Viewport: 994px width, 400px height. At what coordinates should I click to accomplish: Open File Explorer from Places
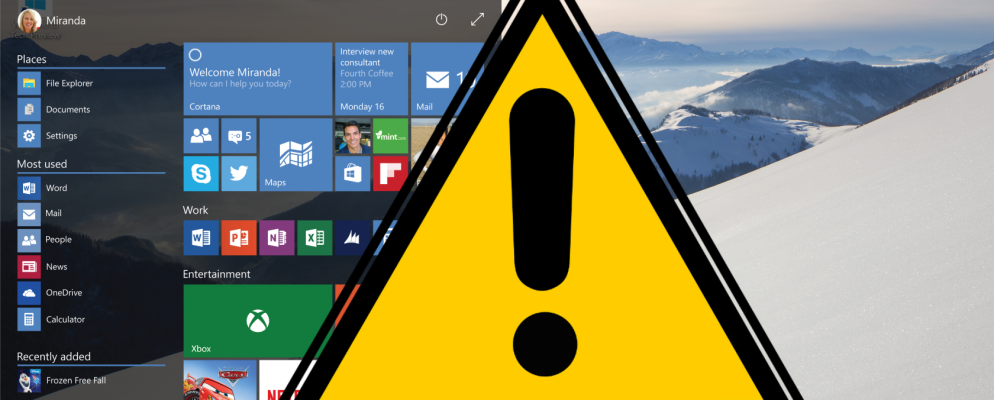click(55, 83)
